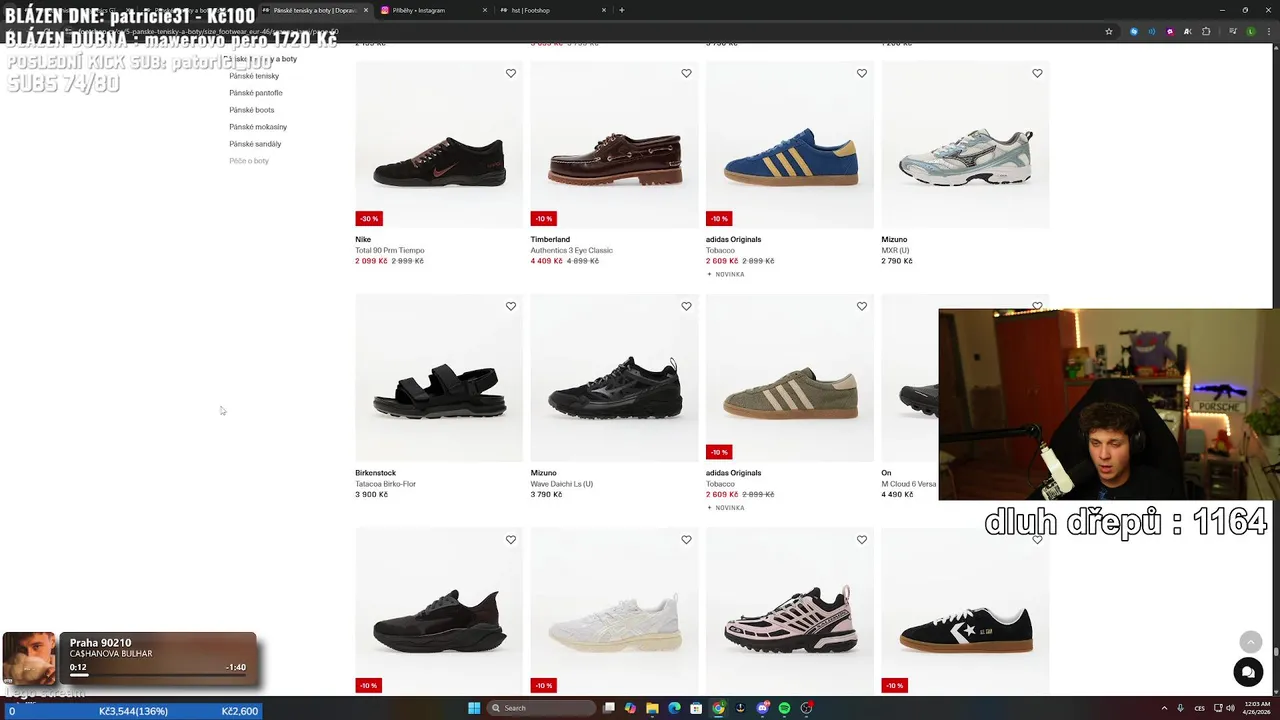Select the Pánské tenisky a boty browser tab
Viewport: 1280px width, 720px height.
click(x=315, y=10)
